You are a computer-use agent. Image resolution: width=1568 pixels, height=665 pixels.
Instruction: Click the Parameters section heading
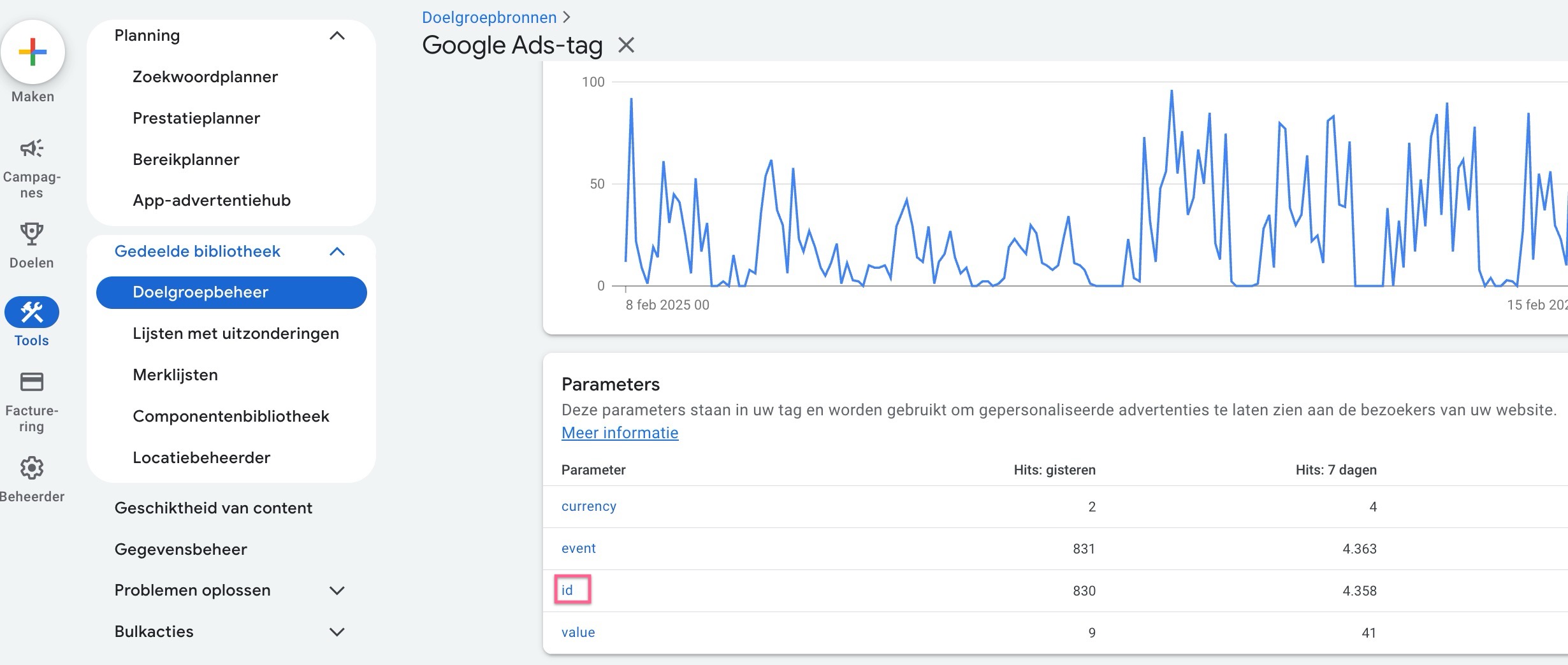pos(611,384)
